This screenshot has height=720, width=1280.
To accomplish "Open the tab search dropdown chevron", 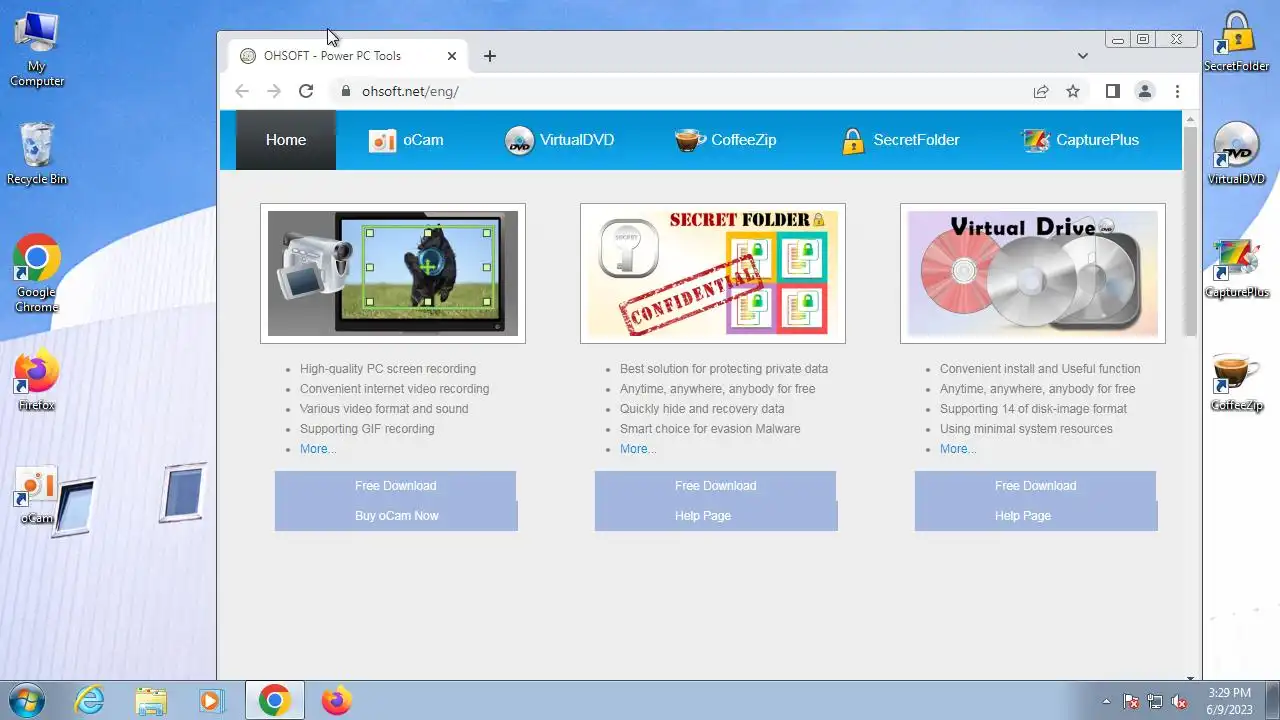I will 1082,56.
